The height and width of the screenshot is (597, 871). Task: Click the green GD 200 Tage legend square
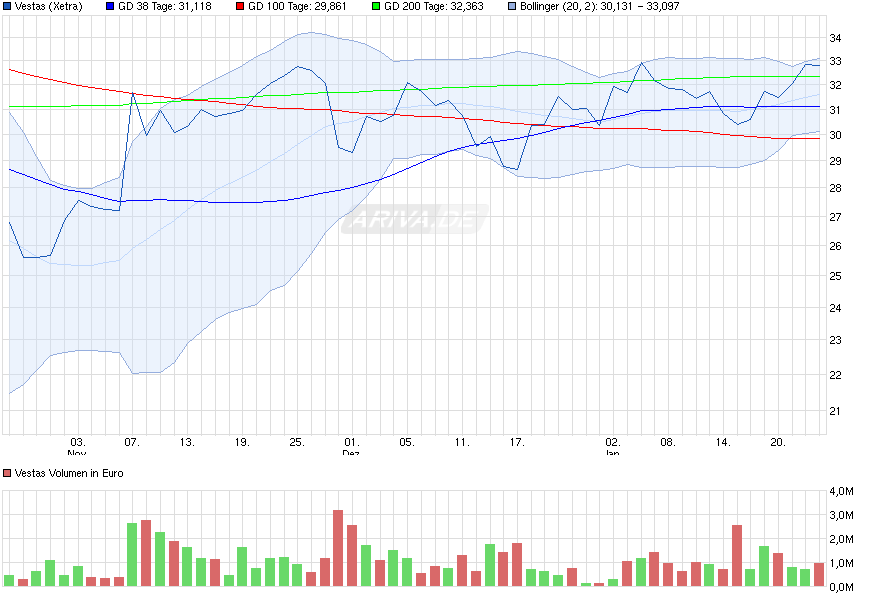(374, 7)
